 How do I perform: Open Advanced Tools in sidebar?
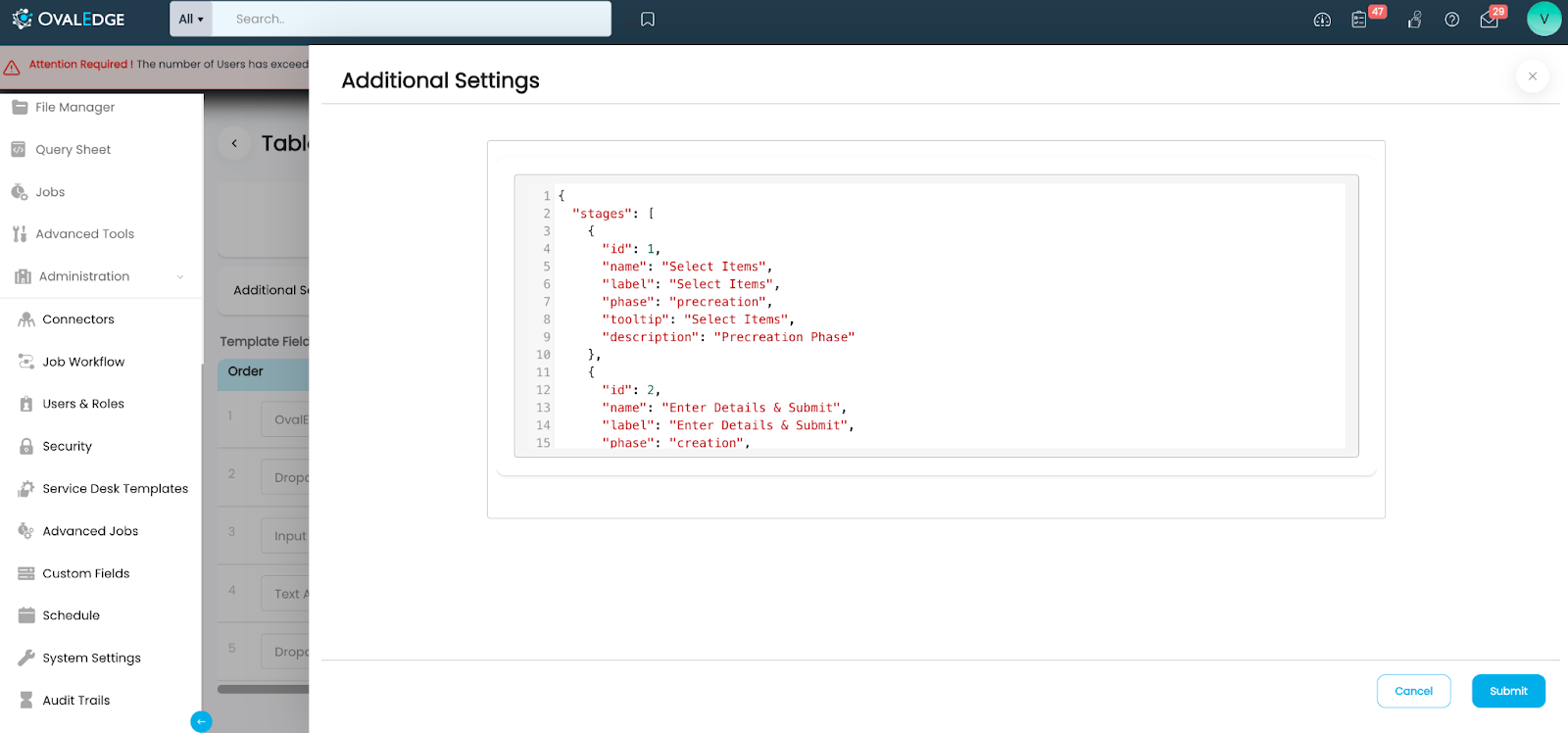[84, 234]
